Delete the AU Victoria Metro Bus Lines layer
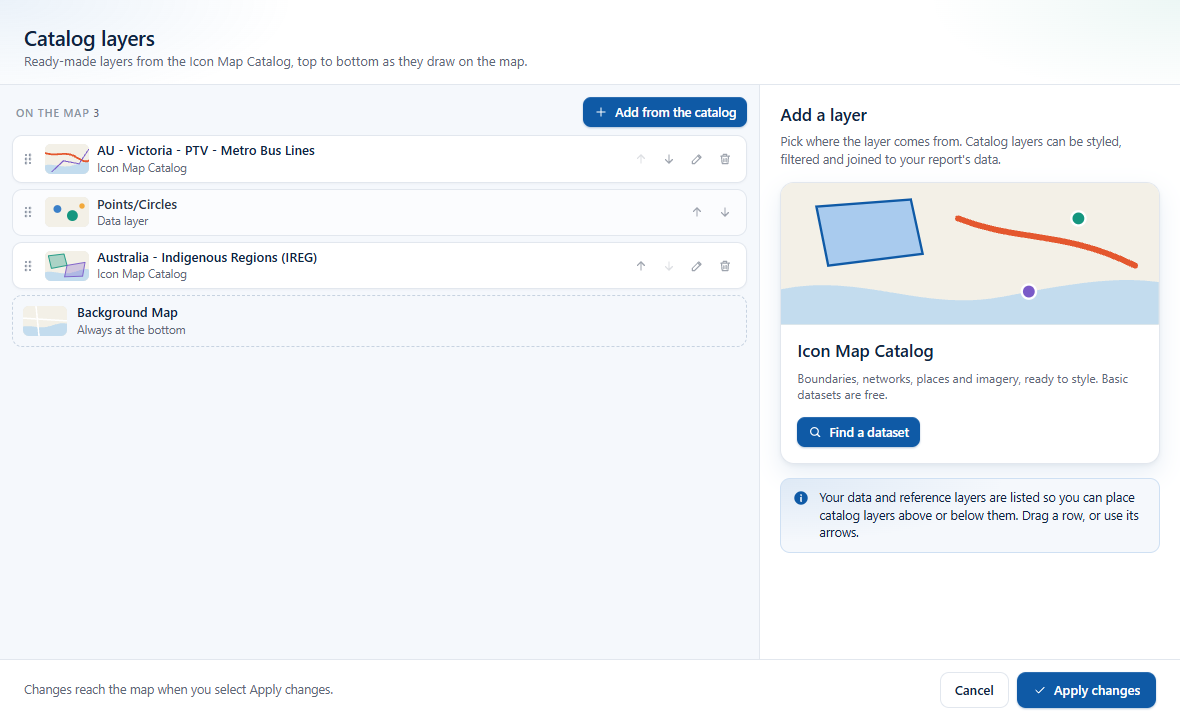The width and height of the screenshot is (1180, 720). pyautogui.click(x=725, y=159)
